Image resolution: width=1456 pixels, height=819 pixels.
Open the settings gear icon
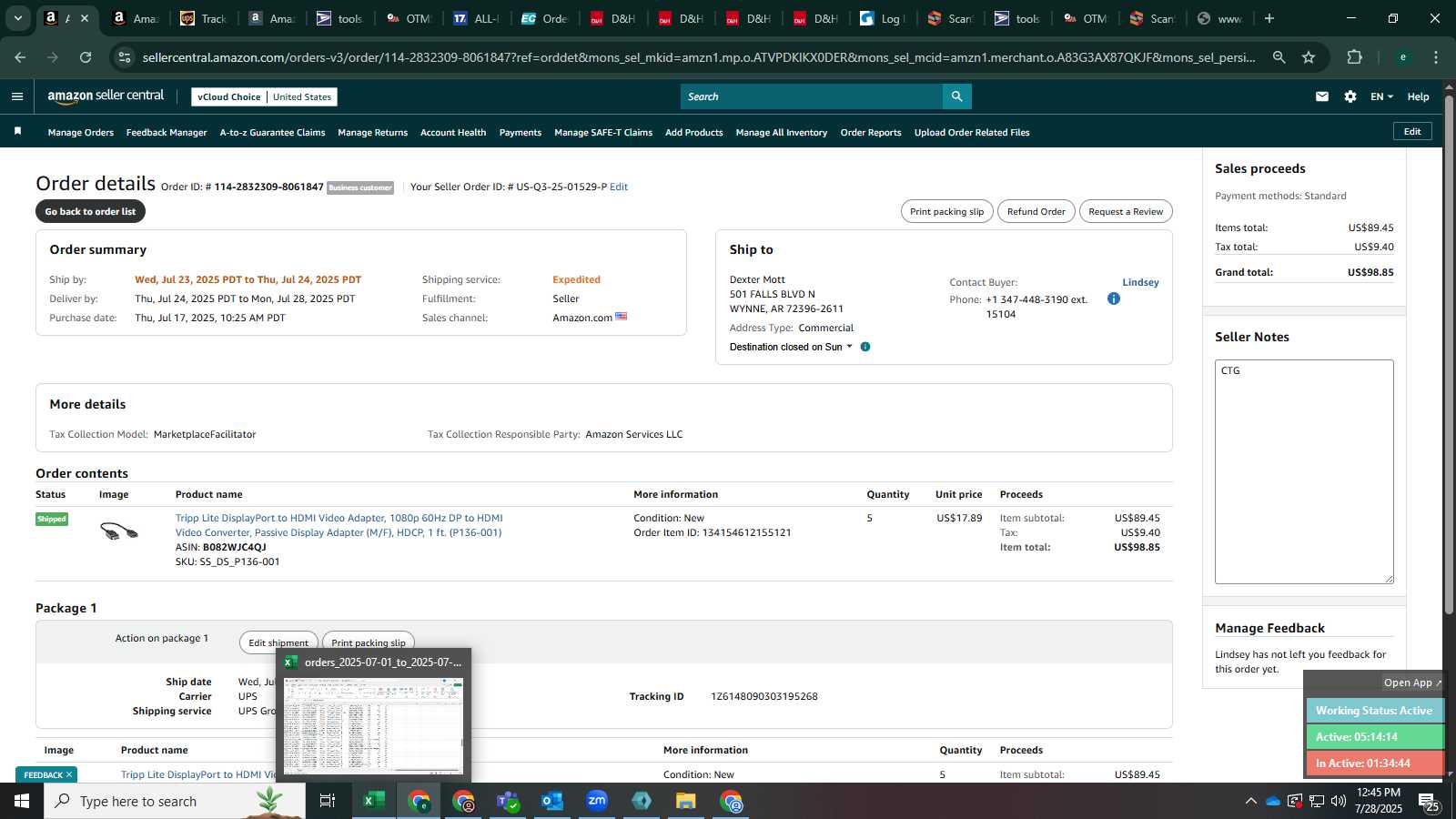[1350, 96]
